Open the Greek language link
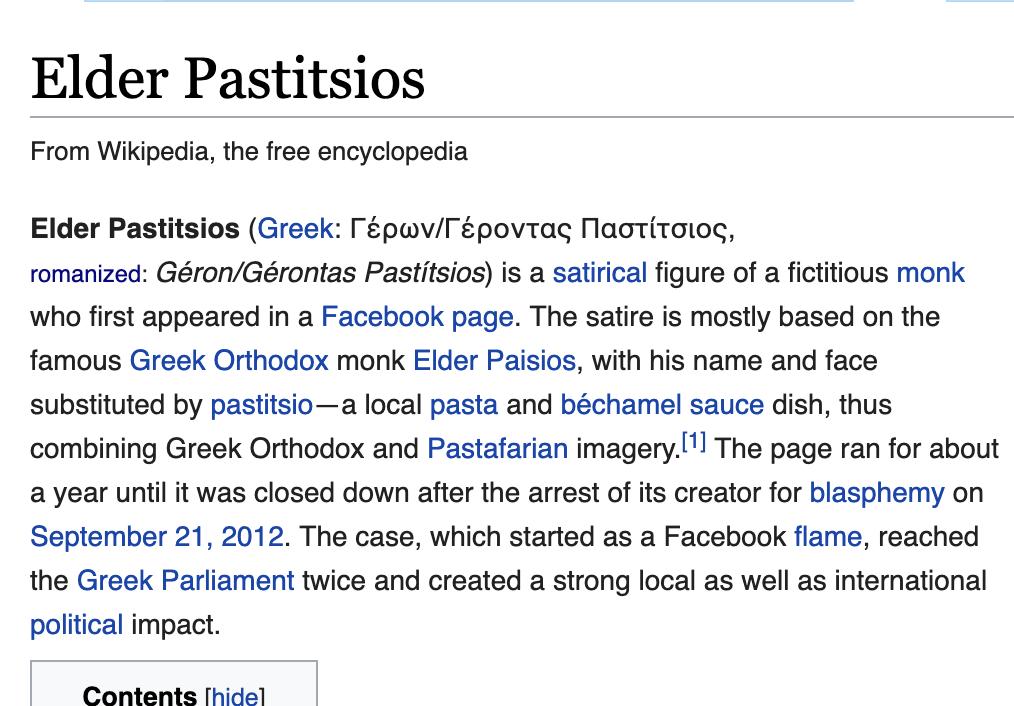 click(x=295, y=229)
